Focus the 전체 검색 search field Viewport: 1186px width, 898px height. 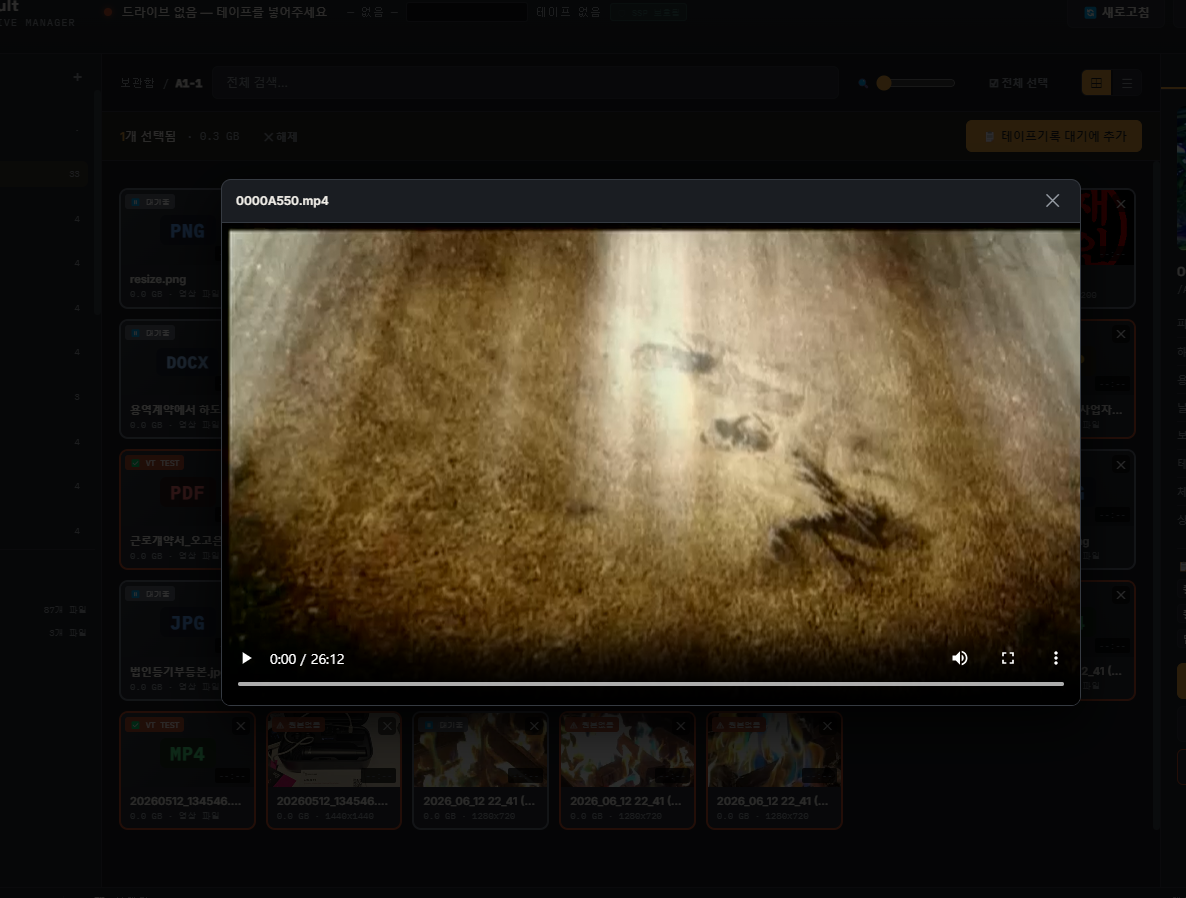click(525, 82)
